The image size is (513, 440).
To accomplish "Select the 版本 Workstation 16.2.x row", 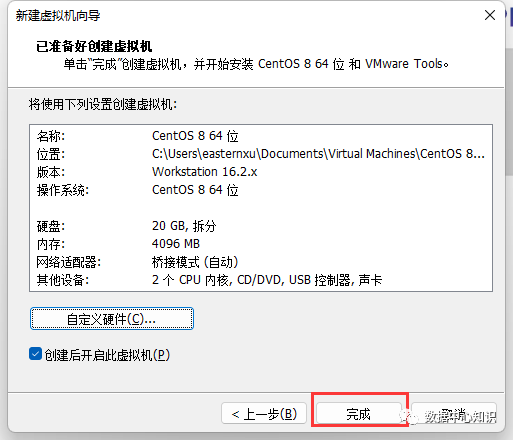I will coord(261,172).
